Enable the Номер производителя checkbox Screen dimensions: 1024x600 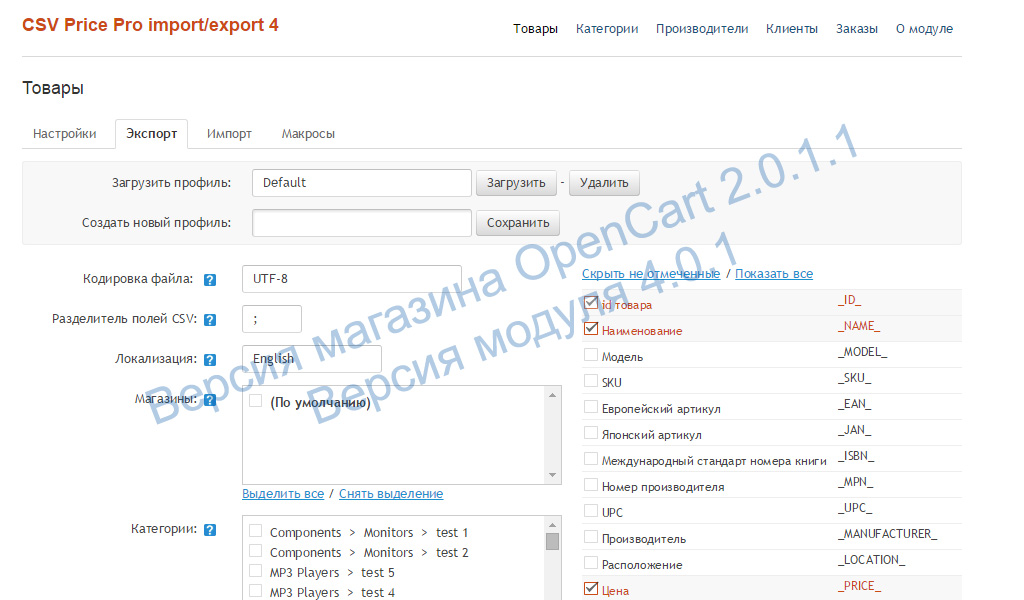tap(591, 485)
